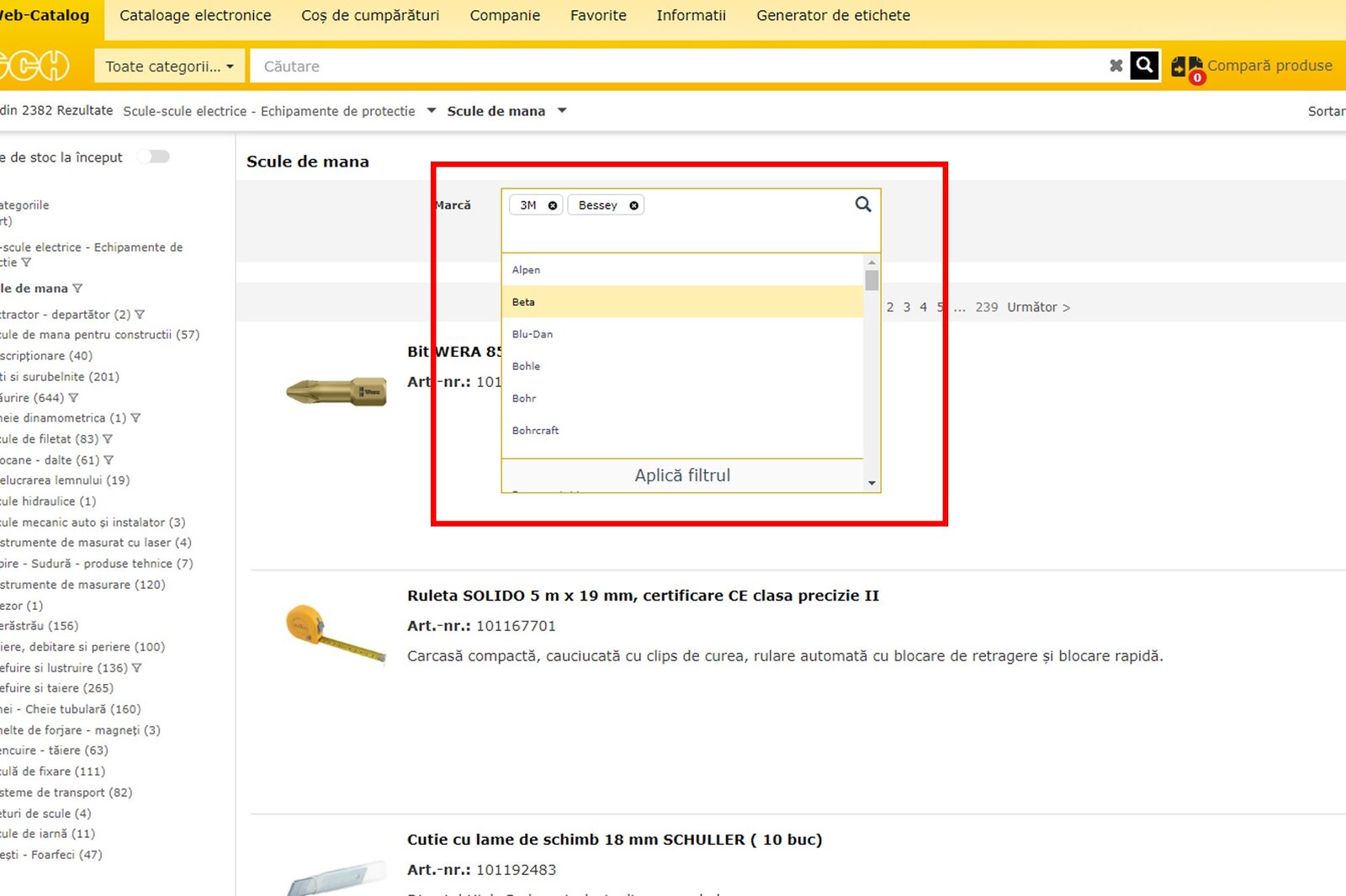Viewport: 1346px width, 896px height.
Task: Click the brand list scroll-down arrow
Action: pos(872,483)
